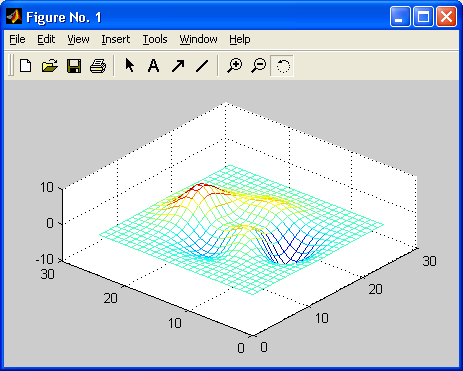Open the File menu
This screenshot has height=371, width=463.
point(17,39)
